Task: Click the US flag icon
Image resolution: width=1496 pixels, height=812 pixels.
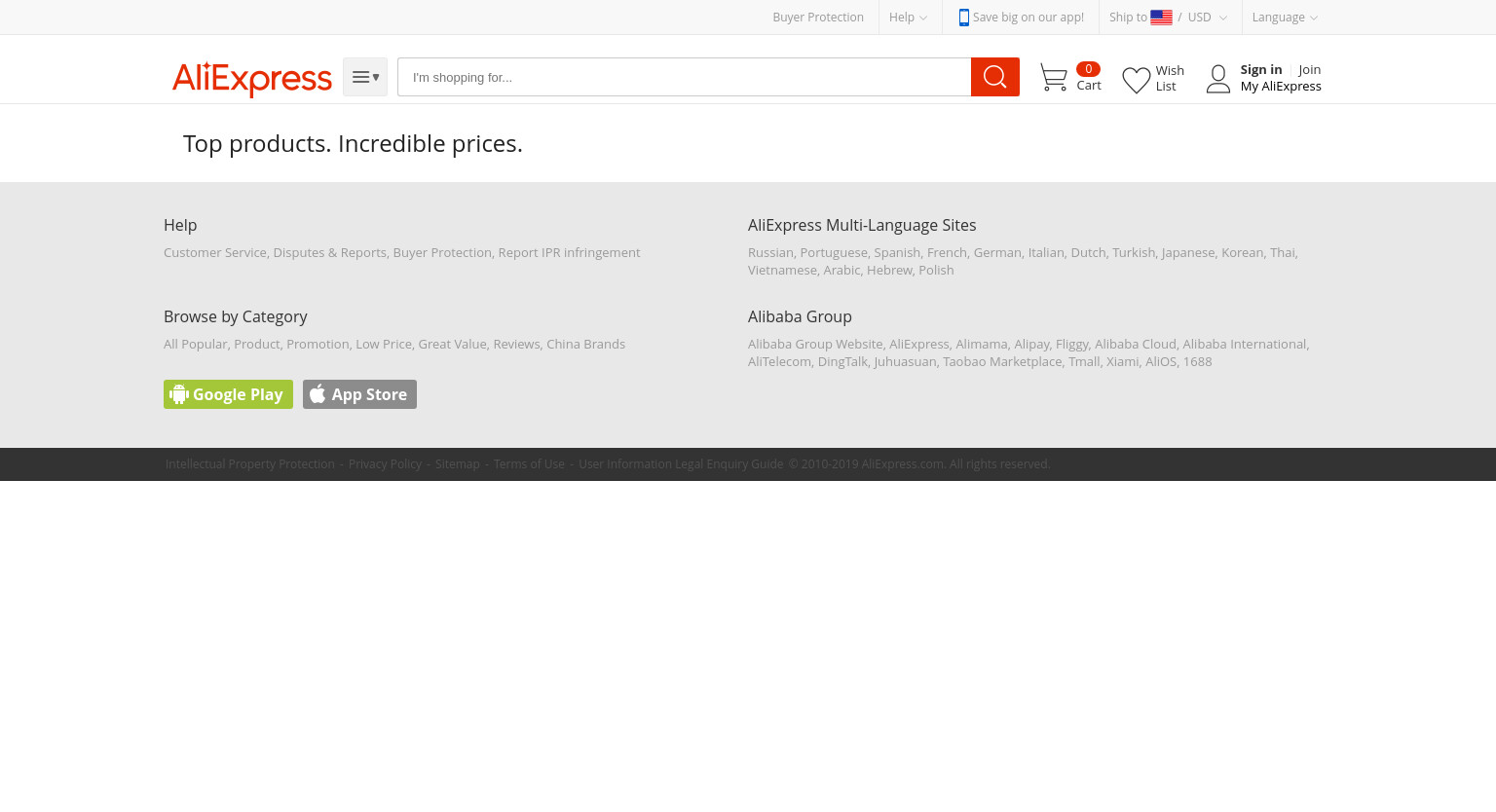Action: 1161,18
